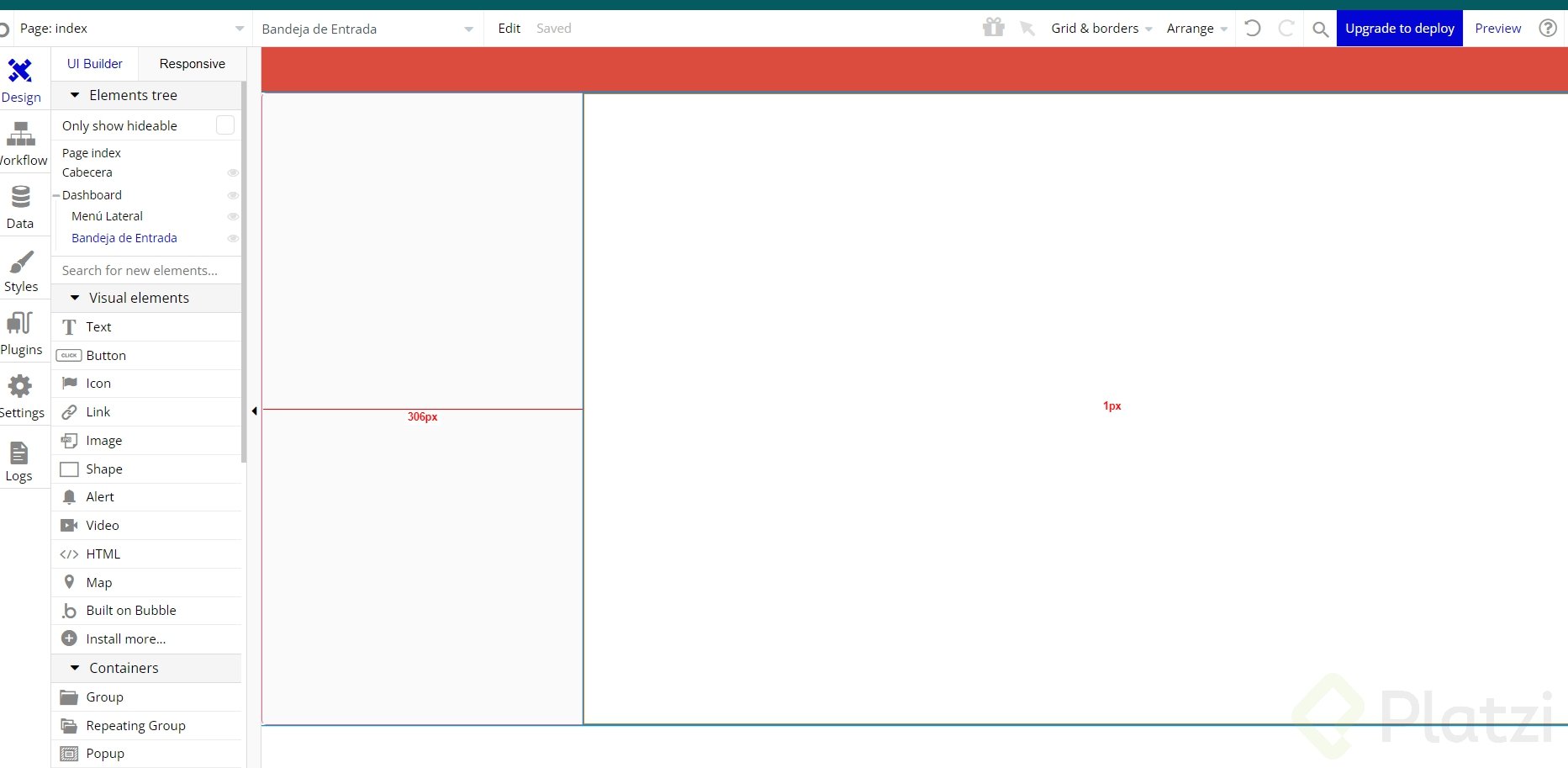Select the Repeating Group container
Screen dimensions: 1568x768
click(147, 726)
